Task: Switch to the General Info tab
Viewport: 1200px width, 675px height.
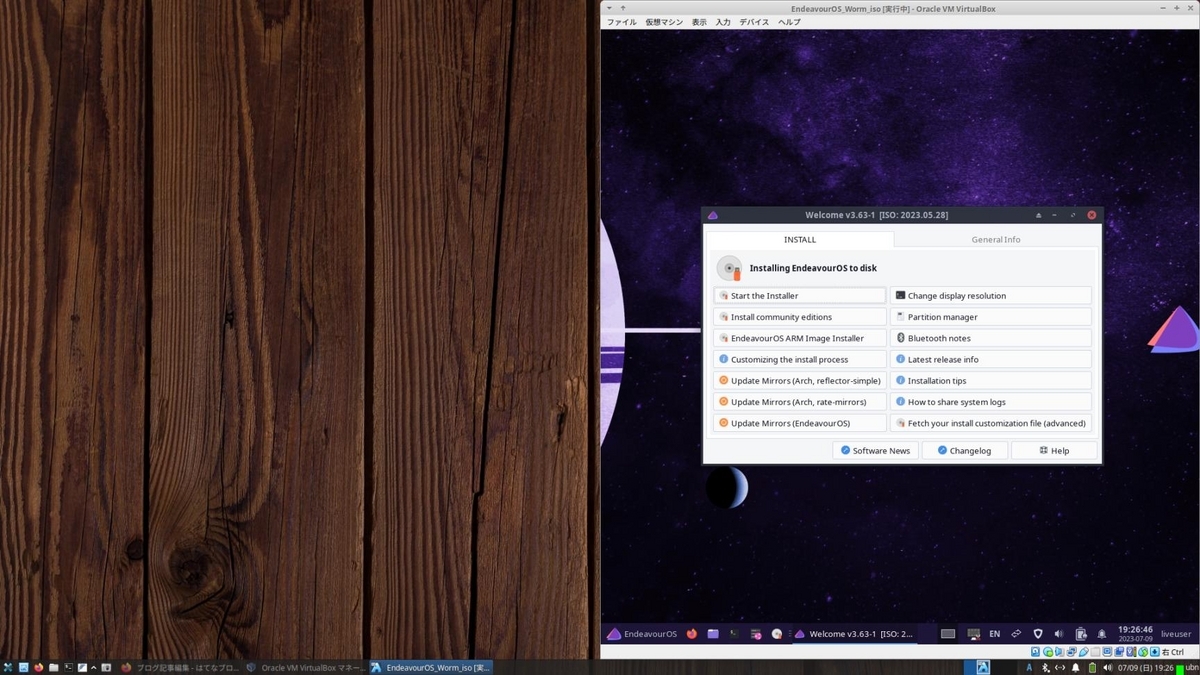Action: 996,240
